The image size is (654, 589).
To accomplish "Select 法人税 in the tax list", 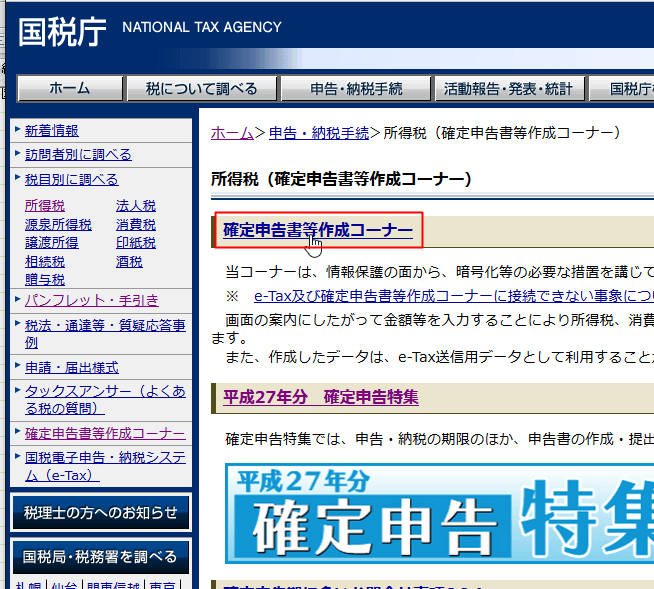I will pos(136,206).
